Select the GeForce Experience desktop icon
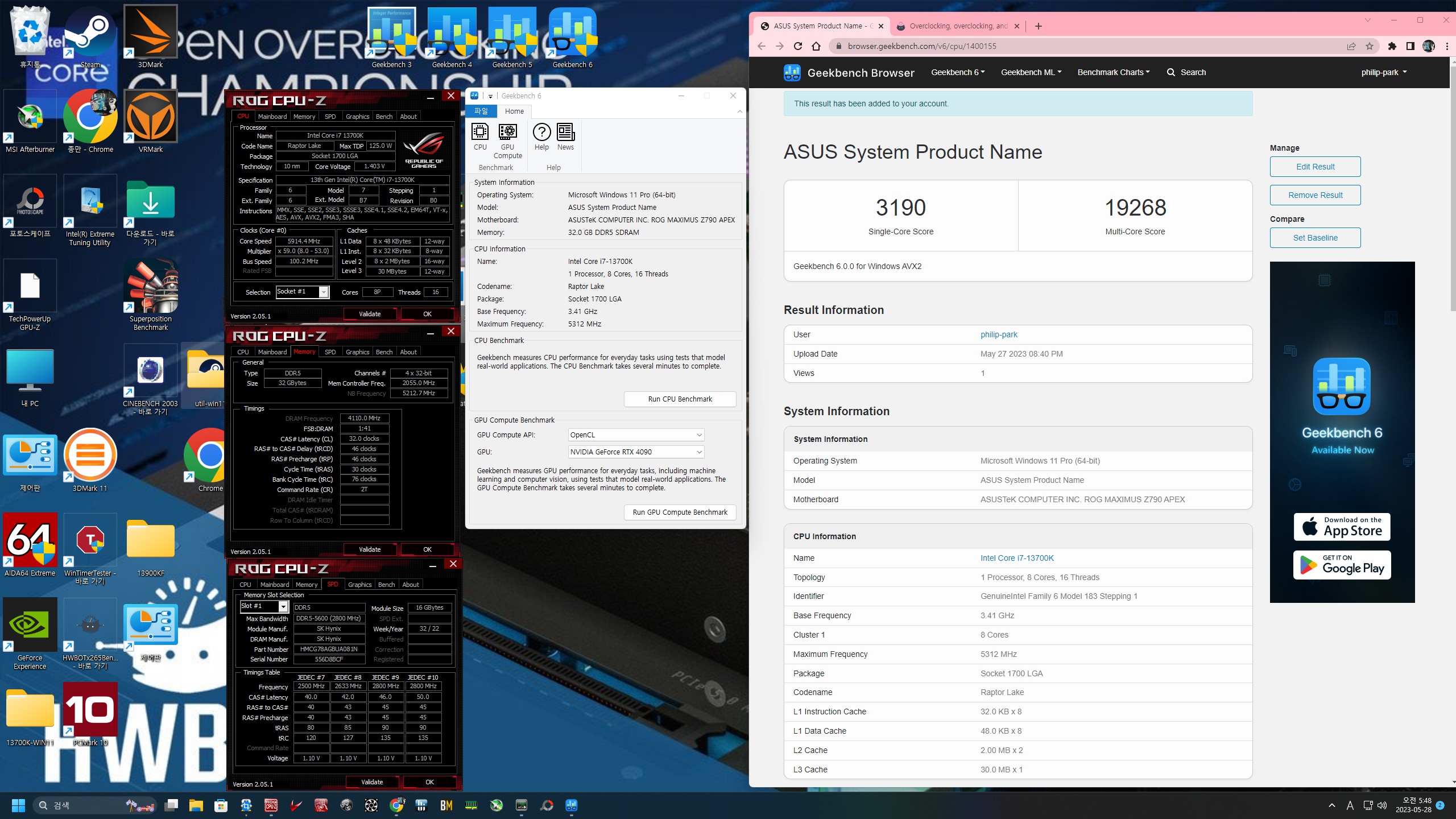 tap(30, 635)
